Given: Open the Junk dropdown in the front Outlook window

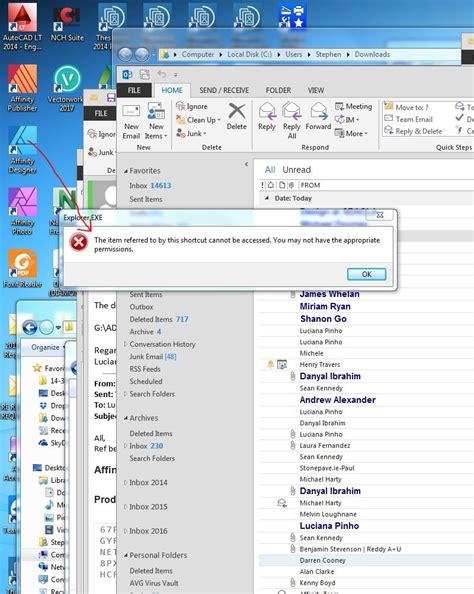Looking at the screenshot, I should tap(191, 133).
